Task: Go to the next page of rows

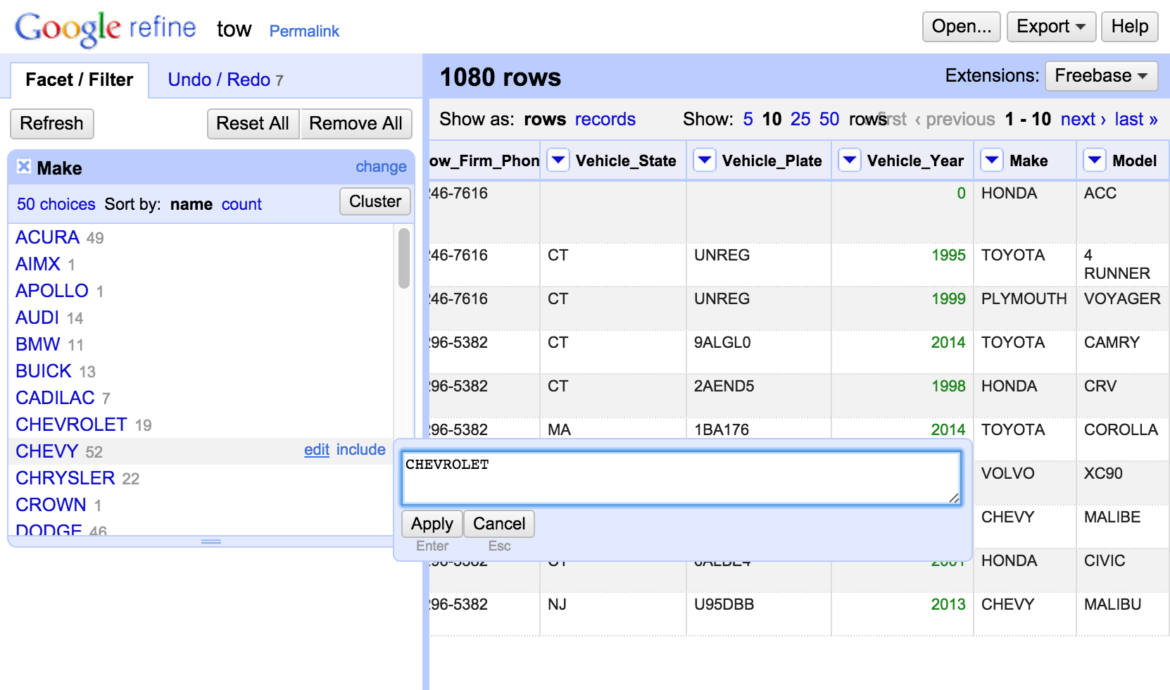Action: 1083,119
